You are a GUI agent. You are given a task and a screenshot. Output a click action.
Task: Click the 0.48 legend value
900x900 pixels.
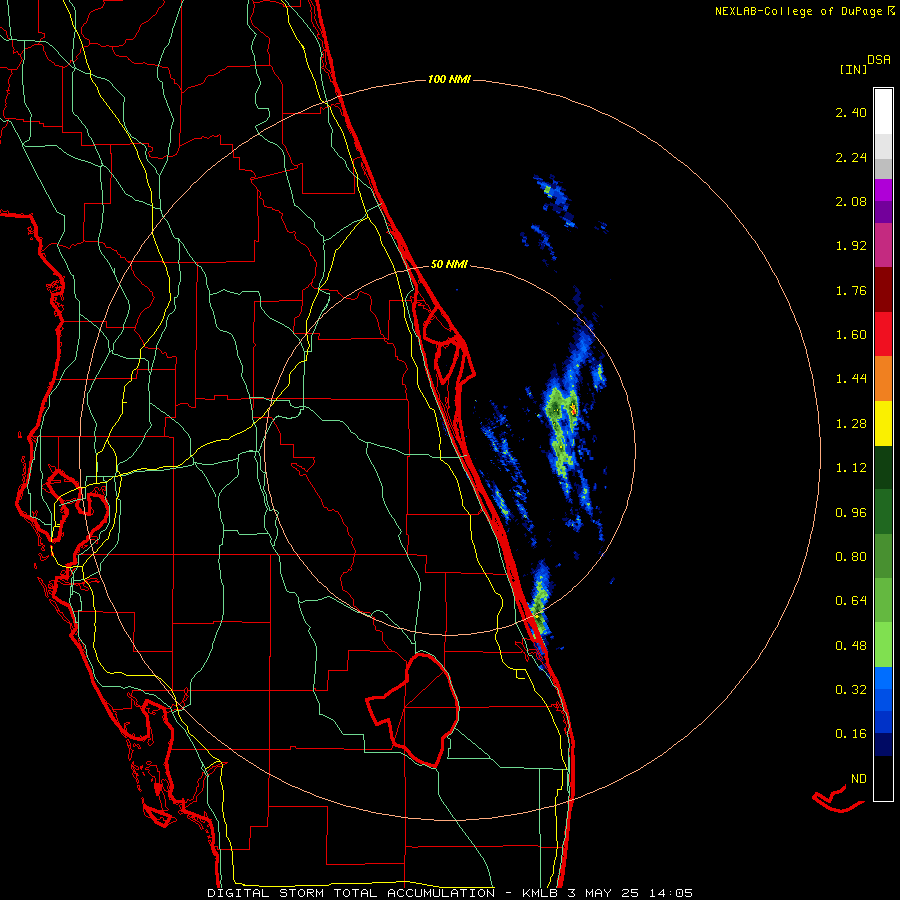851,646
